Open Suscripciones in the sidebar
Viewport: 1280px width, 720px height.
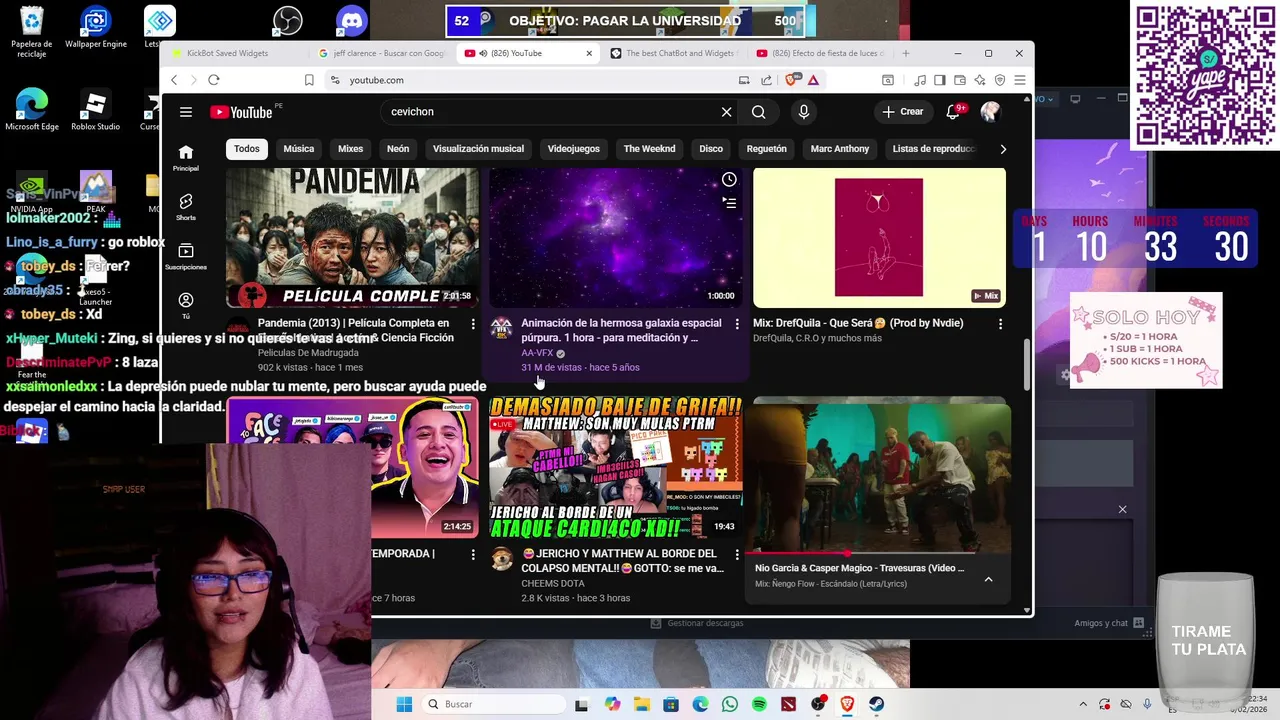coord(186,256)
